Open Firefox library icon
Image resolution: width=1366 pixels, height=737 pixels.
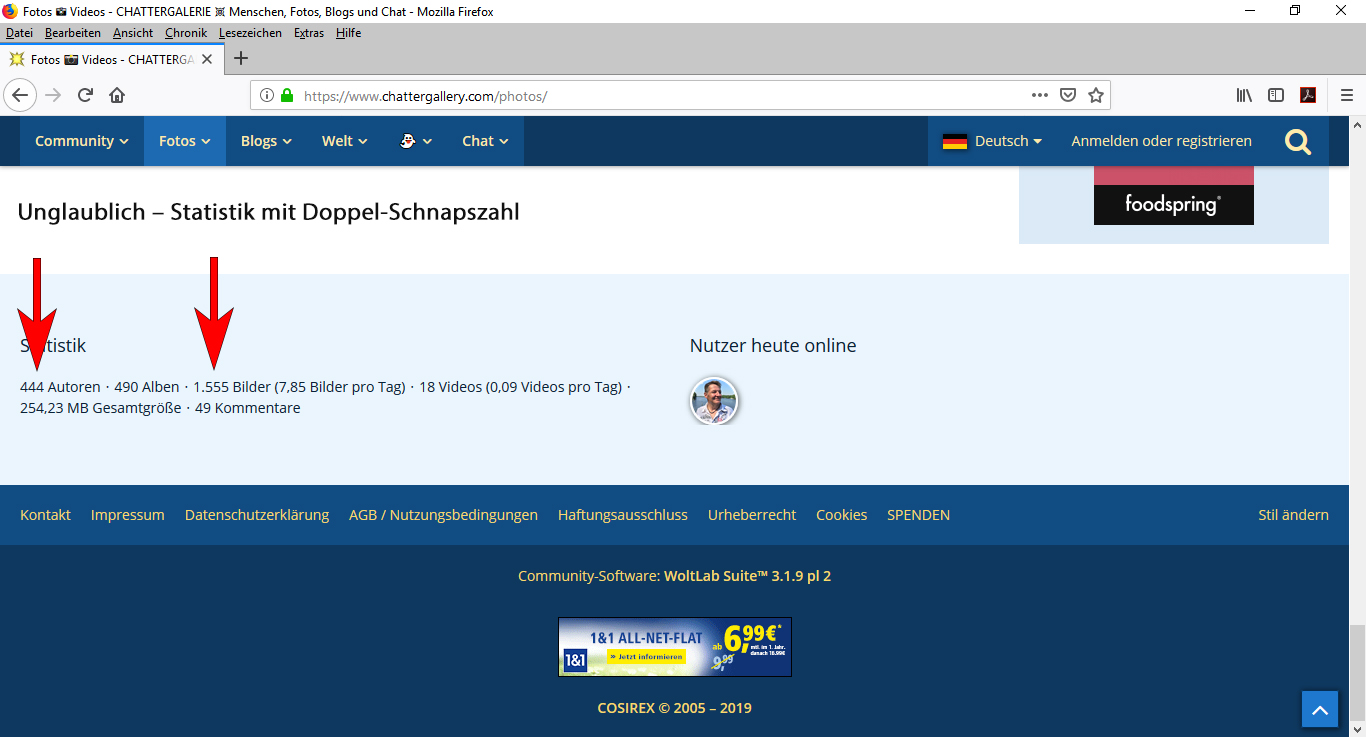click(x=1244, y=95)
